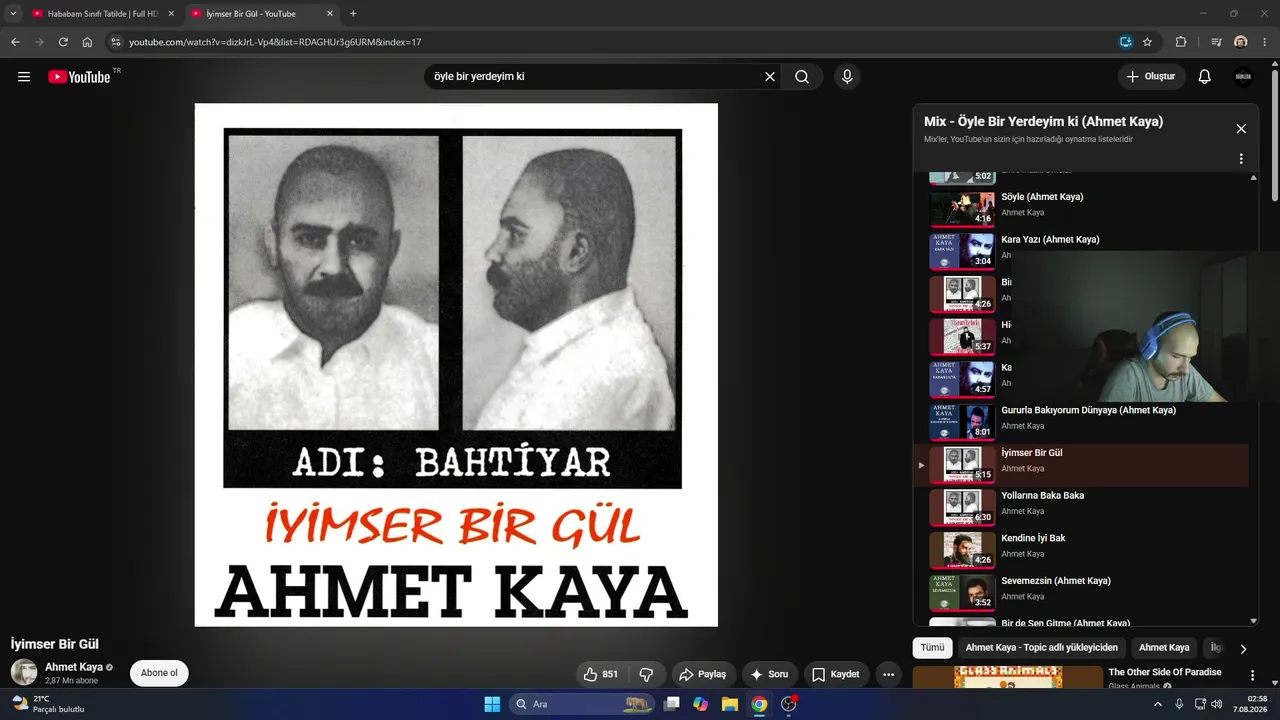Start voice search with the microphone icon
The height and width of the screenshot is (720, 1280).
pos(847,77)
